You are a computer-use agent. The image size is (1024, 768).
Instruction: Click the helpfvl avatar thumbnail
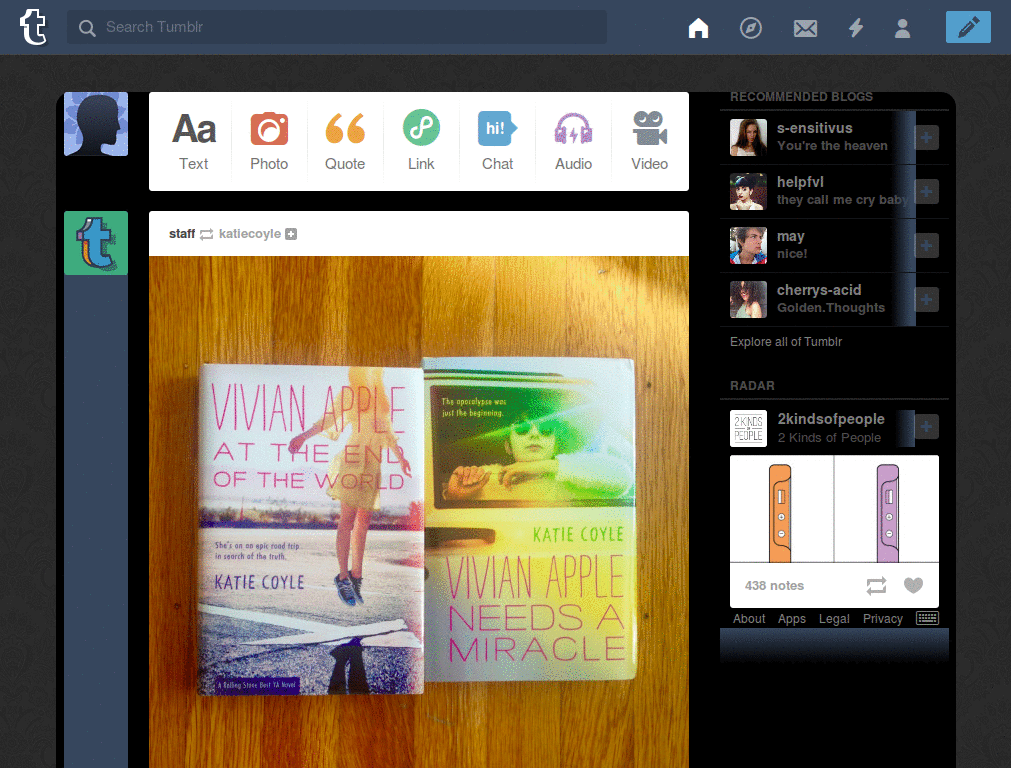(x=748, y=191)
